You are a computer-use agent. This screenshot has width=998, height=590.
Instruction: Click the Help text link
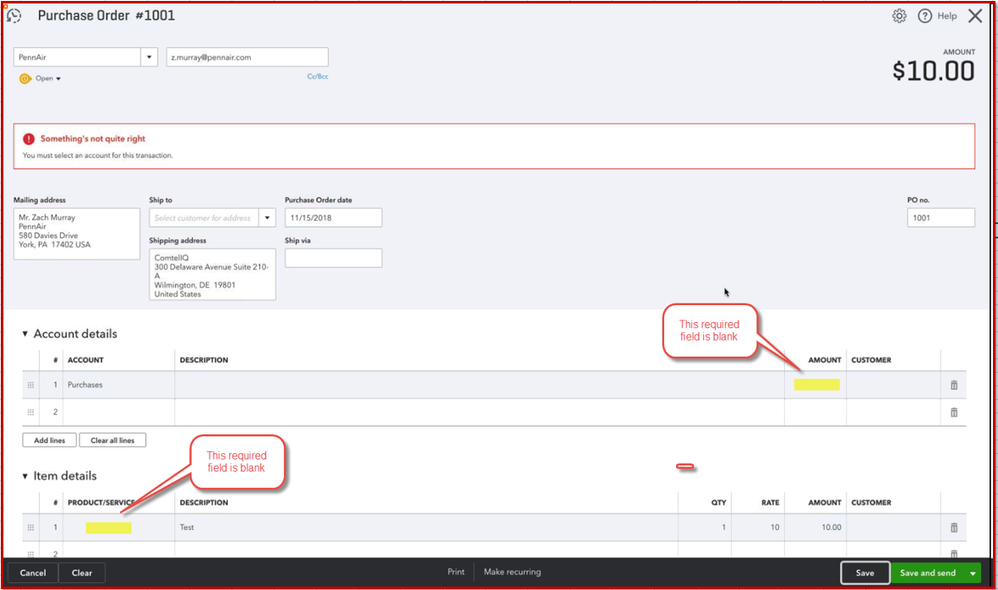click(x=947, y=16)
